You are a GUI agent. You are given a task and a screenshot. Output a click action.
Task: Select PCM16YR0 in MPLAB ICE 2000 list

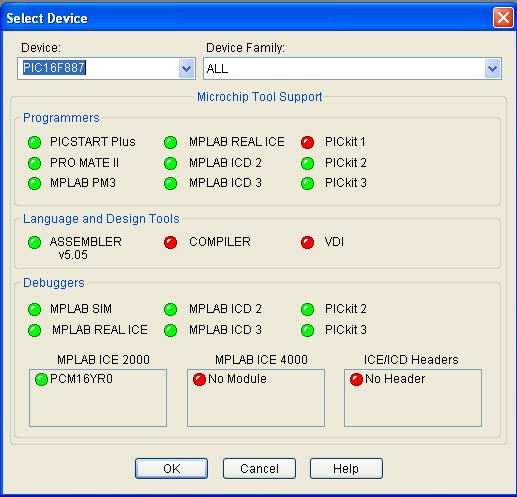(x=81, y=379)
